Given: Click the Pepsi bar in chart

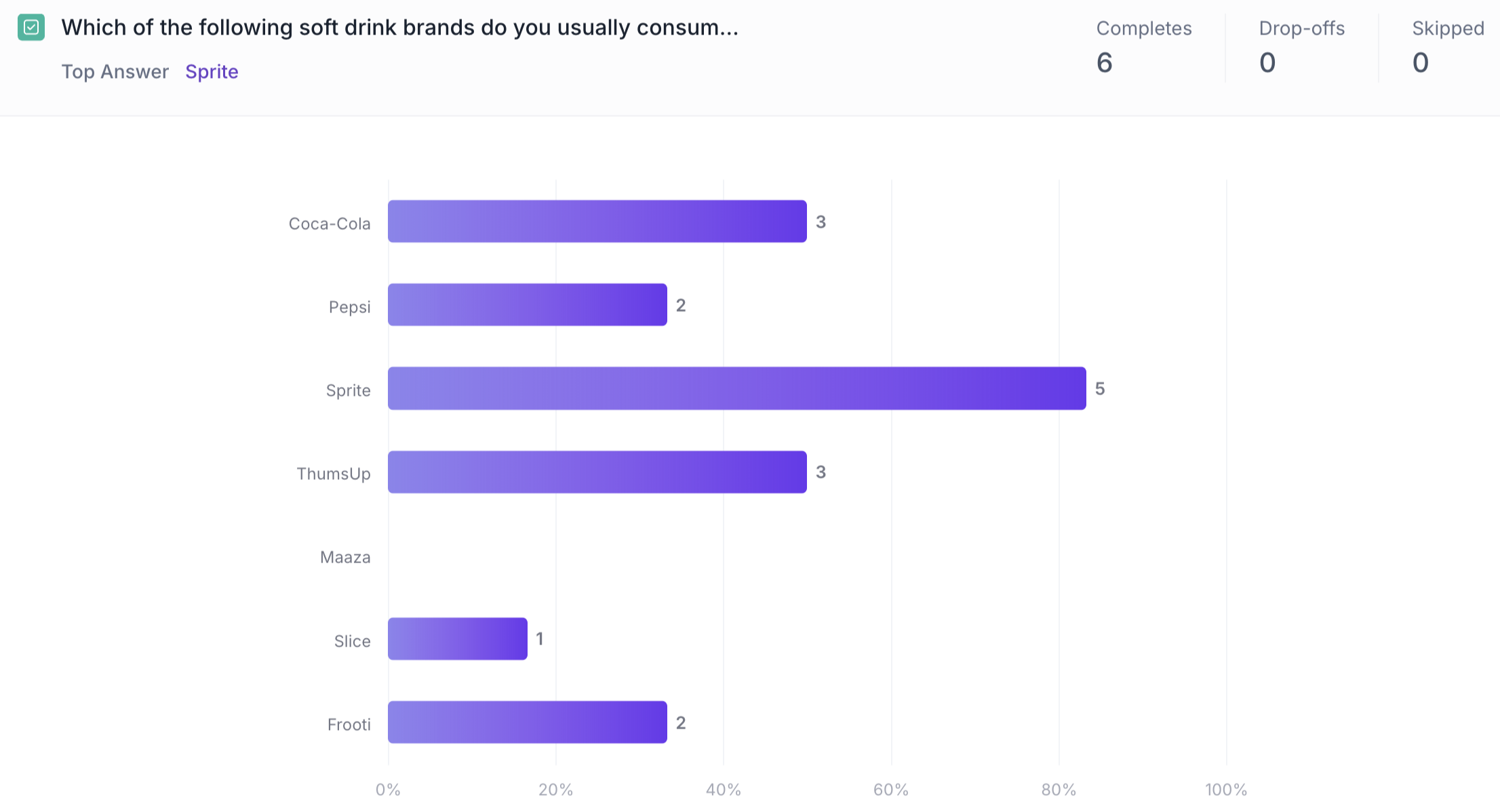Looking at the screenshot, I should 527,305.
